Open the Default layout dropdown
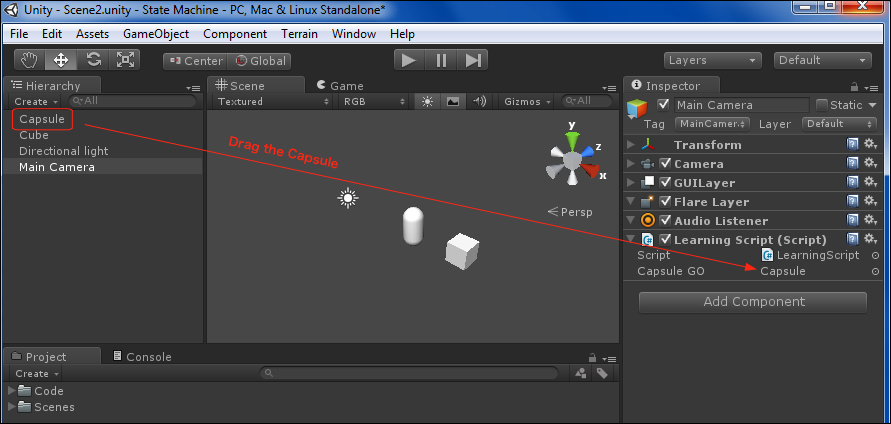Screen dimensions: 891x424 coord(822,60)
